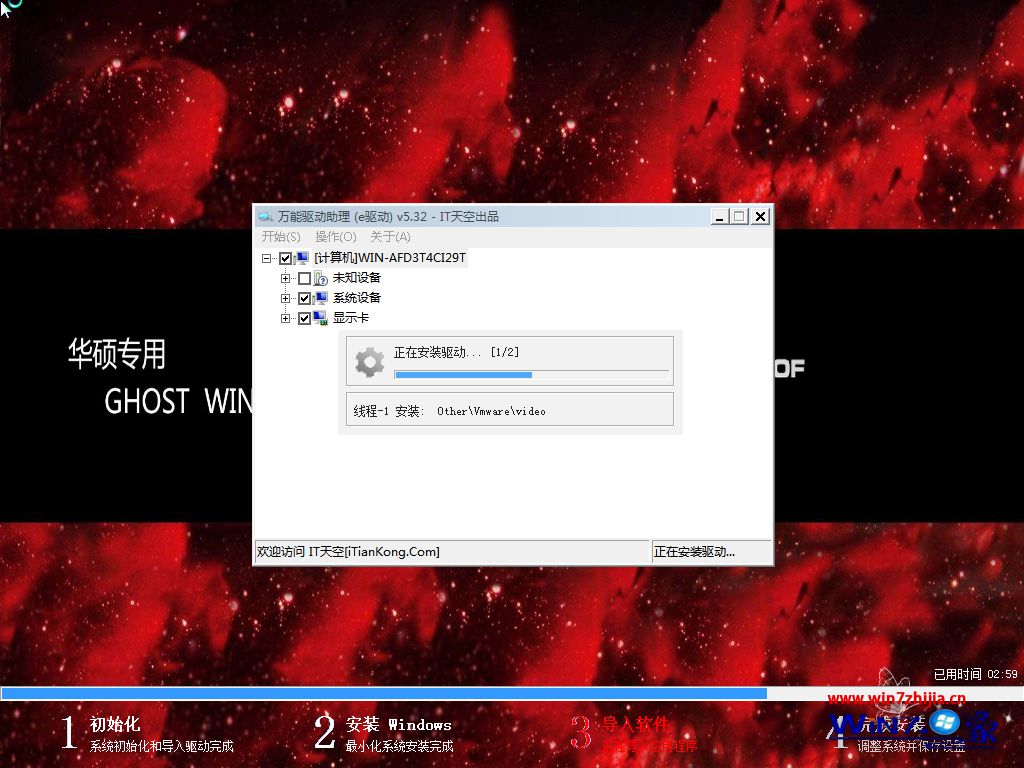Open the 开始(S) menu
Screen dimensions: 1024x768
tap(280, 236)
